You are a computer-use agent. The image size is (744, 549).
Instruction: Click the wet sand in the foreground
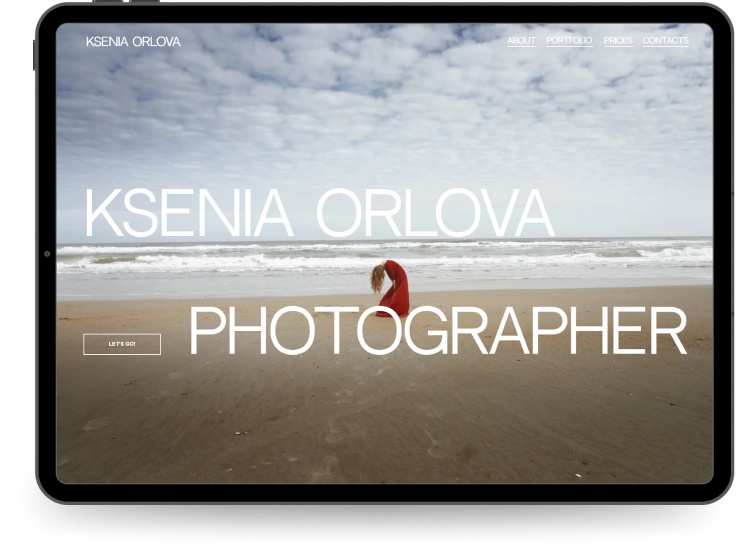[x=380, y=430]
